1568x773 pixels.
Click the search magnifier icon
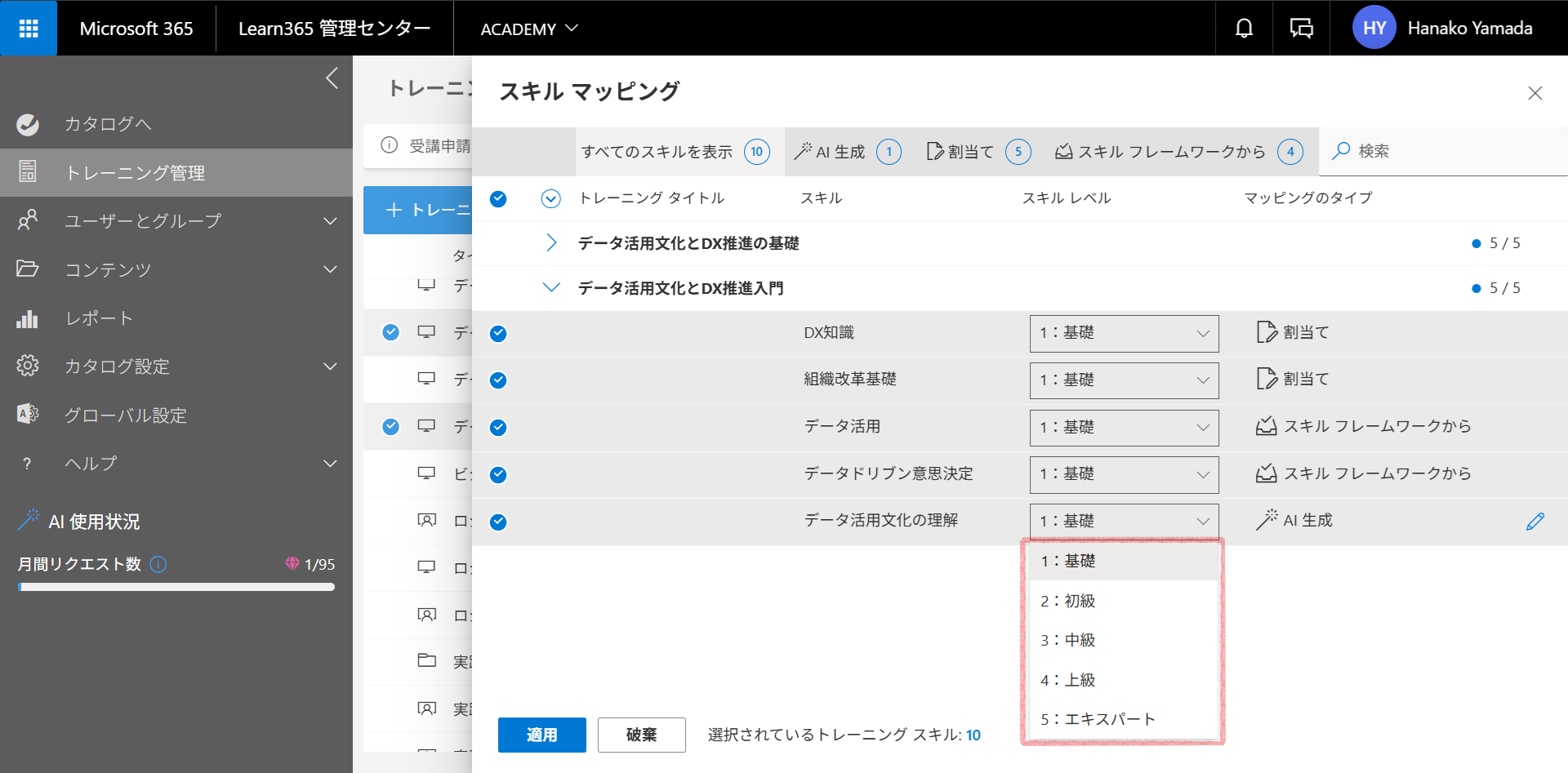point(1341,151)
